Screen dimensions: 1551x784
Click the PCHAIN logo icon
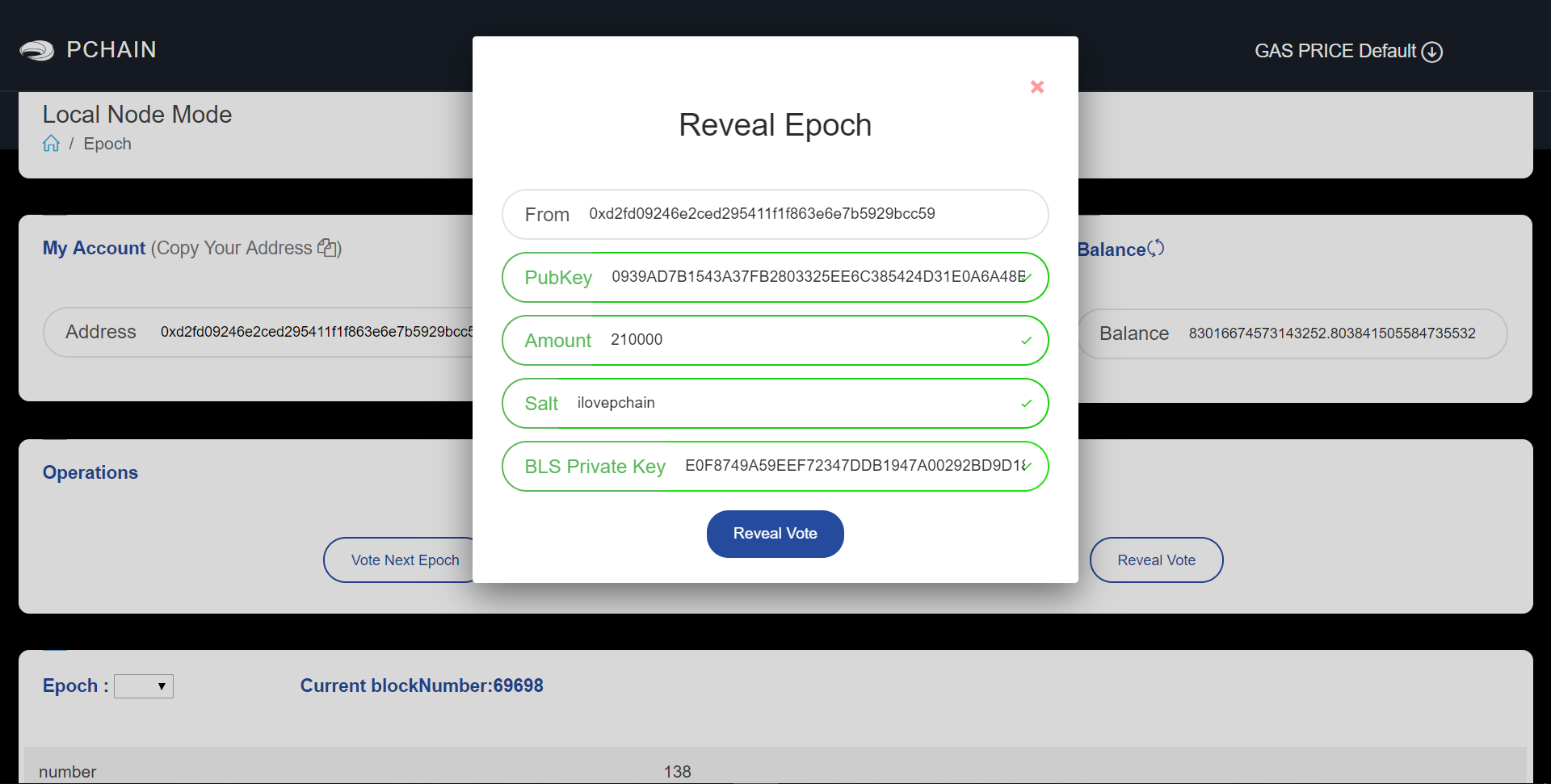[36, 51]
